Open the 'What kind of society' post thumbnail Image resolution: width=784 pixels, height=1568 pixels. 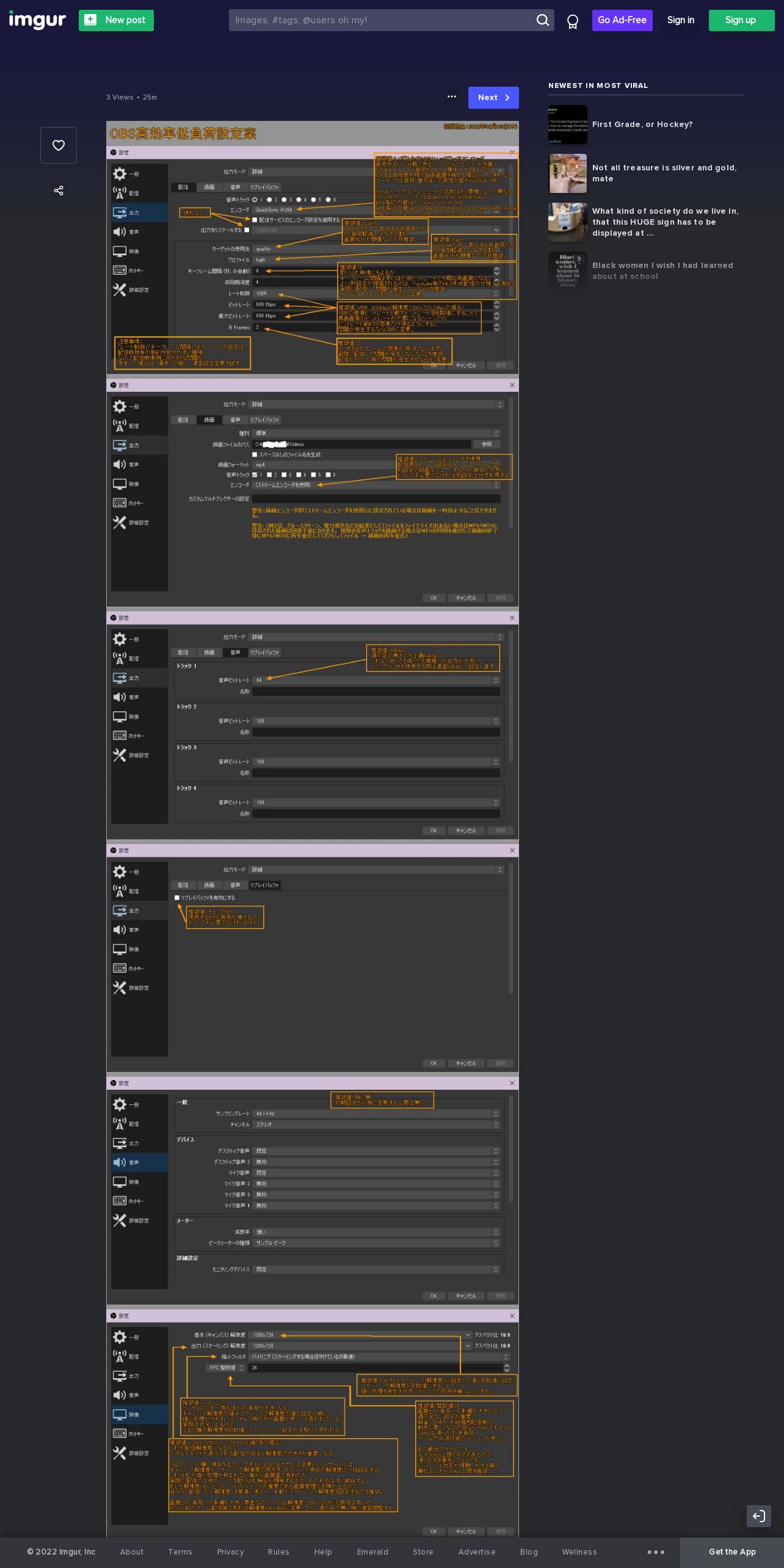(x=568, y=222)
